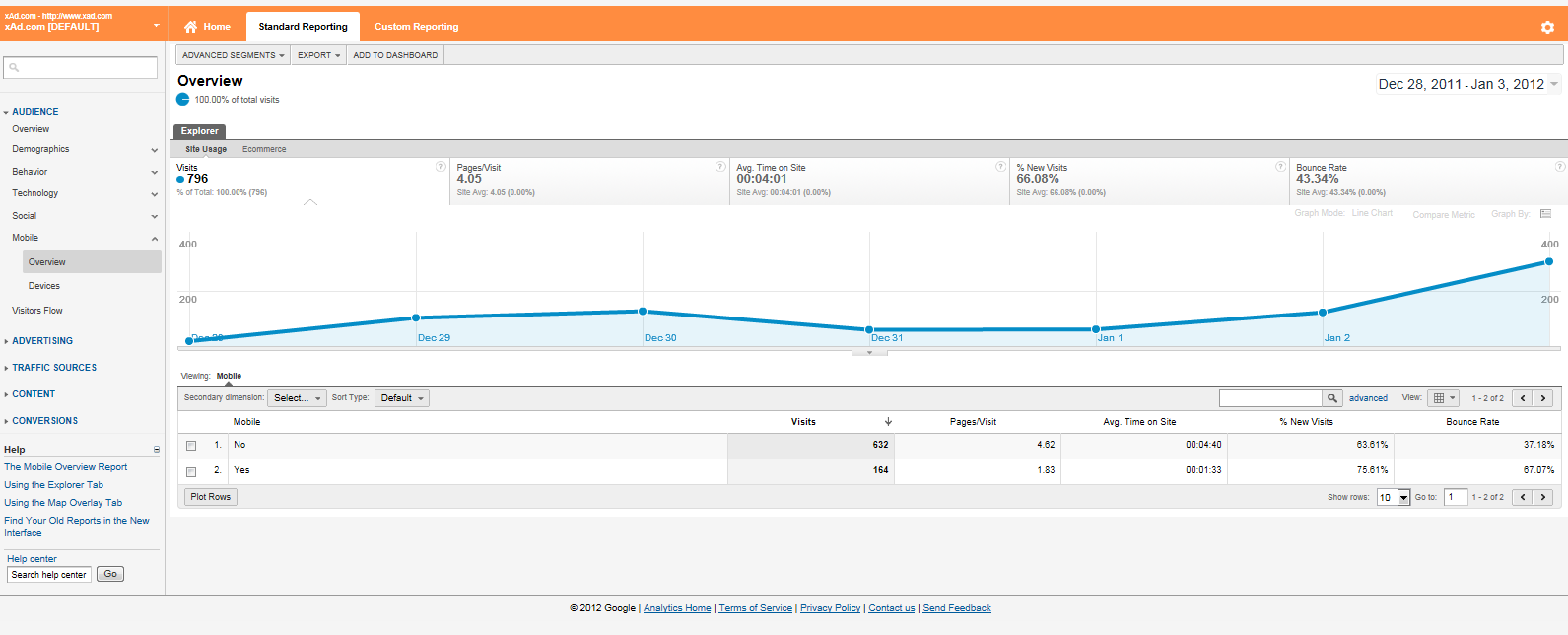This screenshot has width=1568, height=635.
Task: Click the Home icon tab
Action: pyautogui.click(x=207, y=27)
